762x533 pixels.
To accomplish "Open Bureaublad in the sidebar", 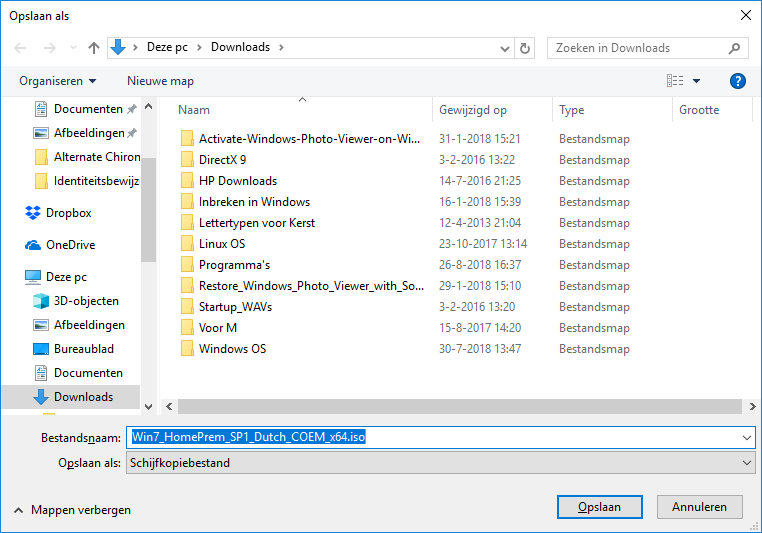I will [x=73, y=349].
